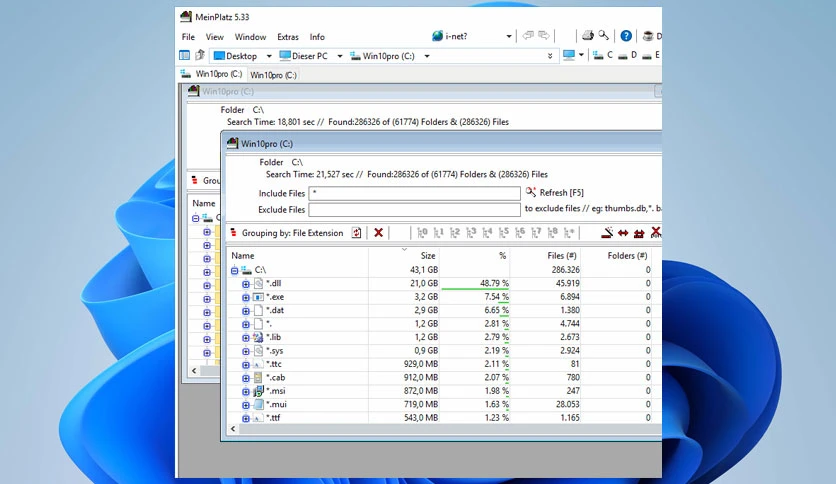Screen dimensions: 836x484
Task: Click Refresh [F5] button
Action: [x=554, y=192]
